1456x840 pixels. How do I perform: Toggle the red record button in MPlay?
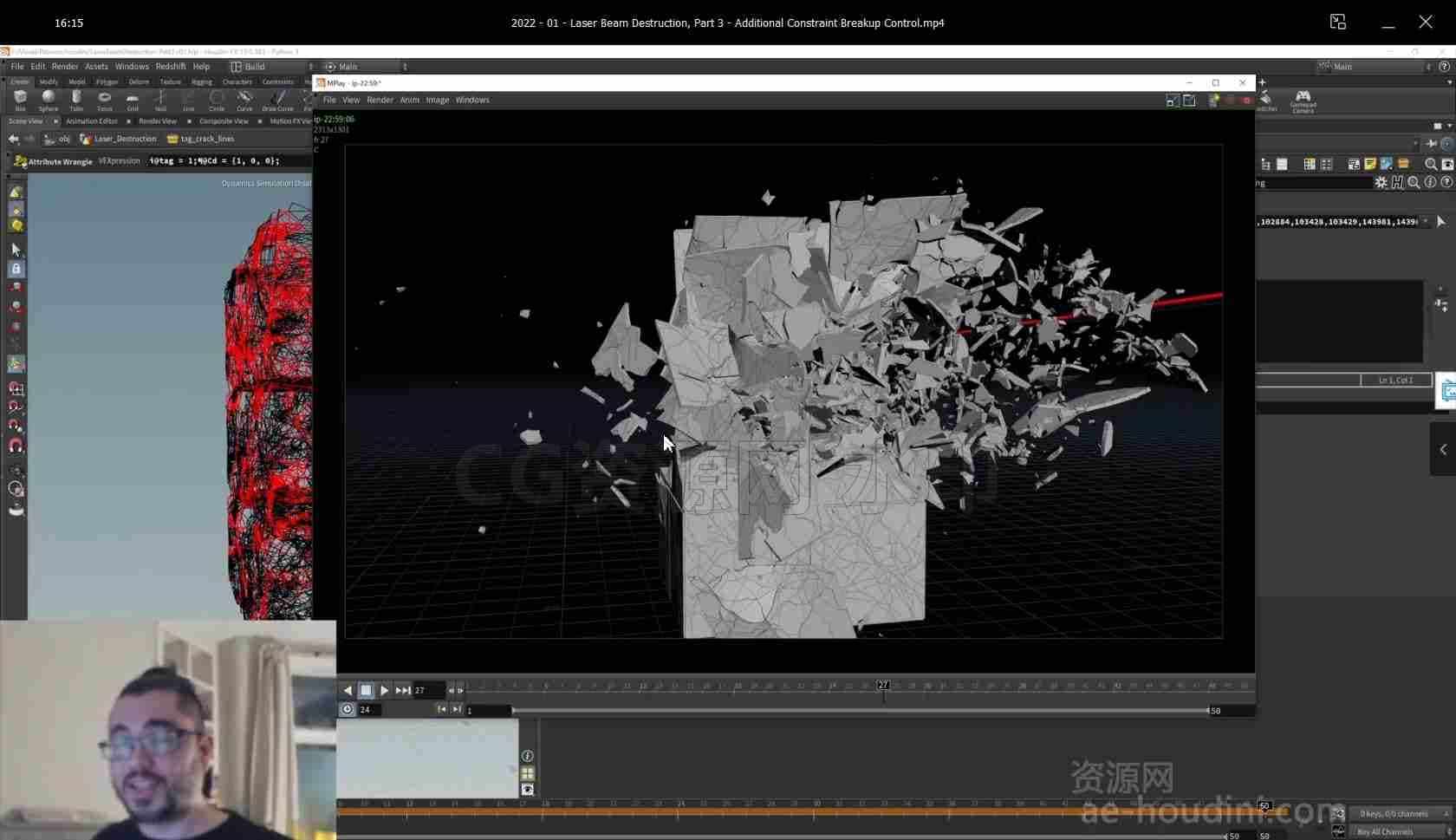(x=1247, y=101)
